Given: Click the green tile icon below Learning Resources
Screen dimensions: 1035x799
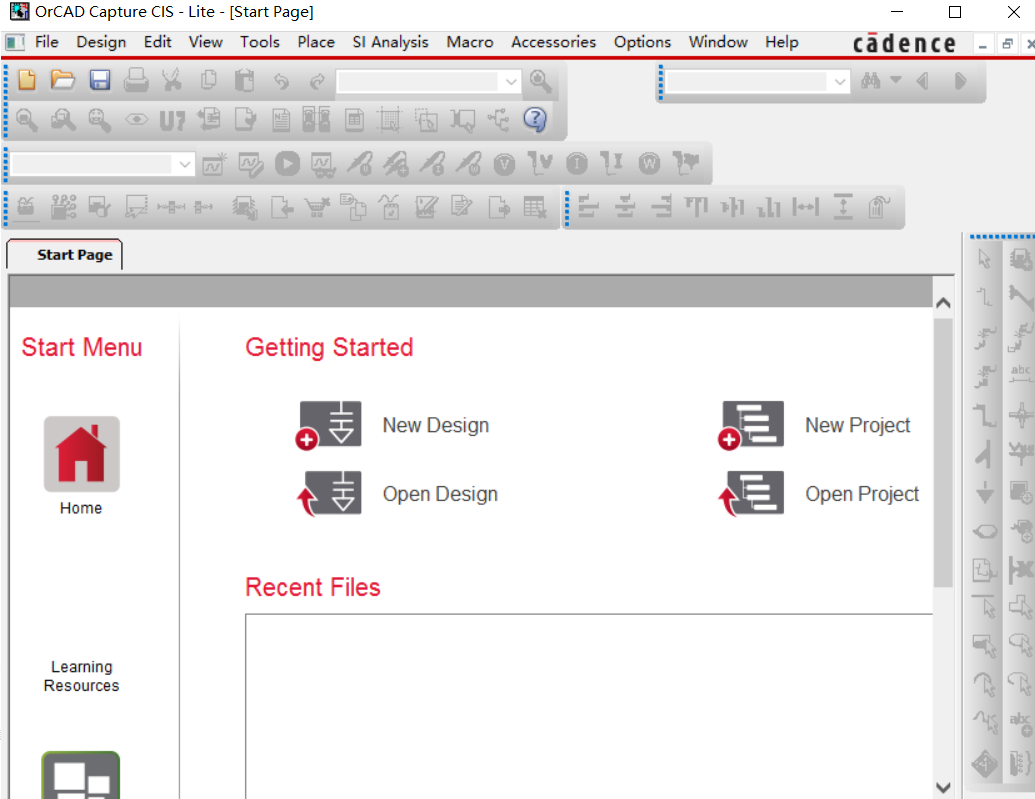Looking at the screenshot, I should coord(81,775).
